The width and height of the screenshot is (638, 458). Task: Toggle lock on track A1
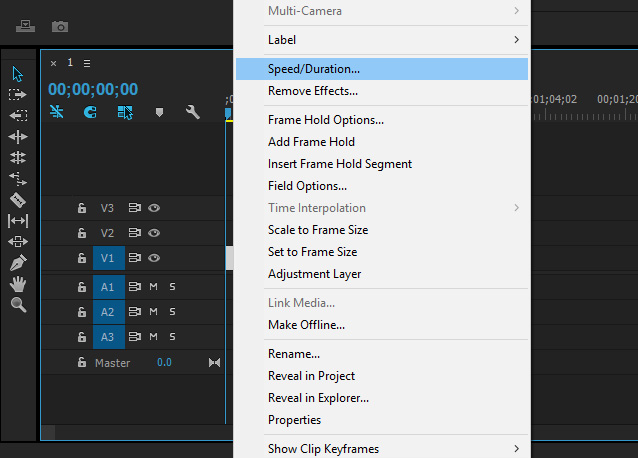point(82,287)
